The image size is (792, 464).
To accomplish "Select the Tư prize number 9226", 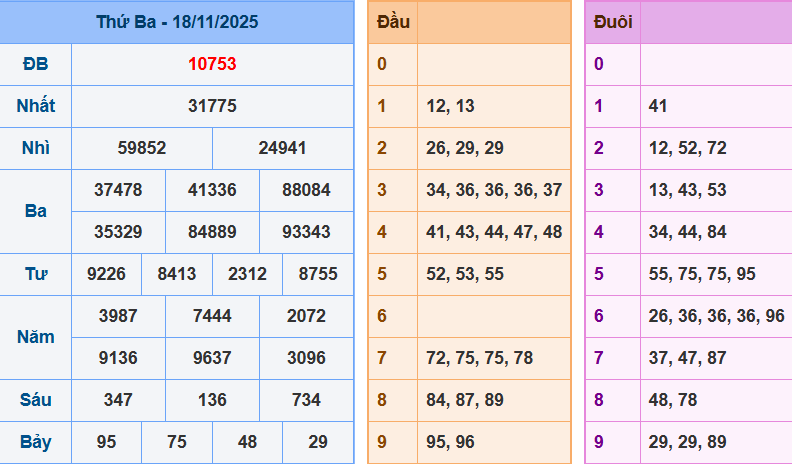I will (x=106, y=274).
